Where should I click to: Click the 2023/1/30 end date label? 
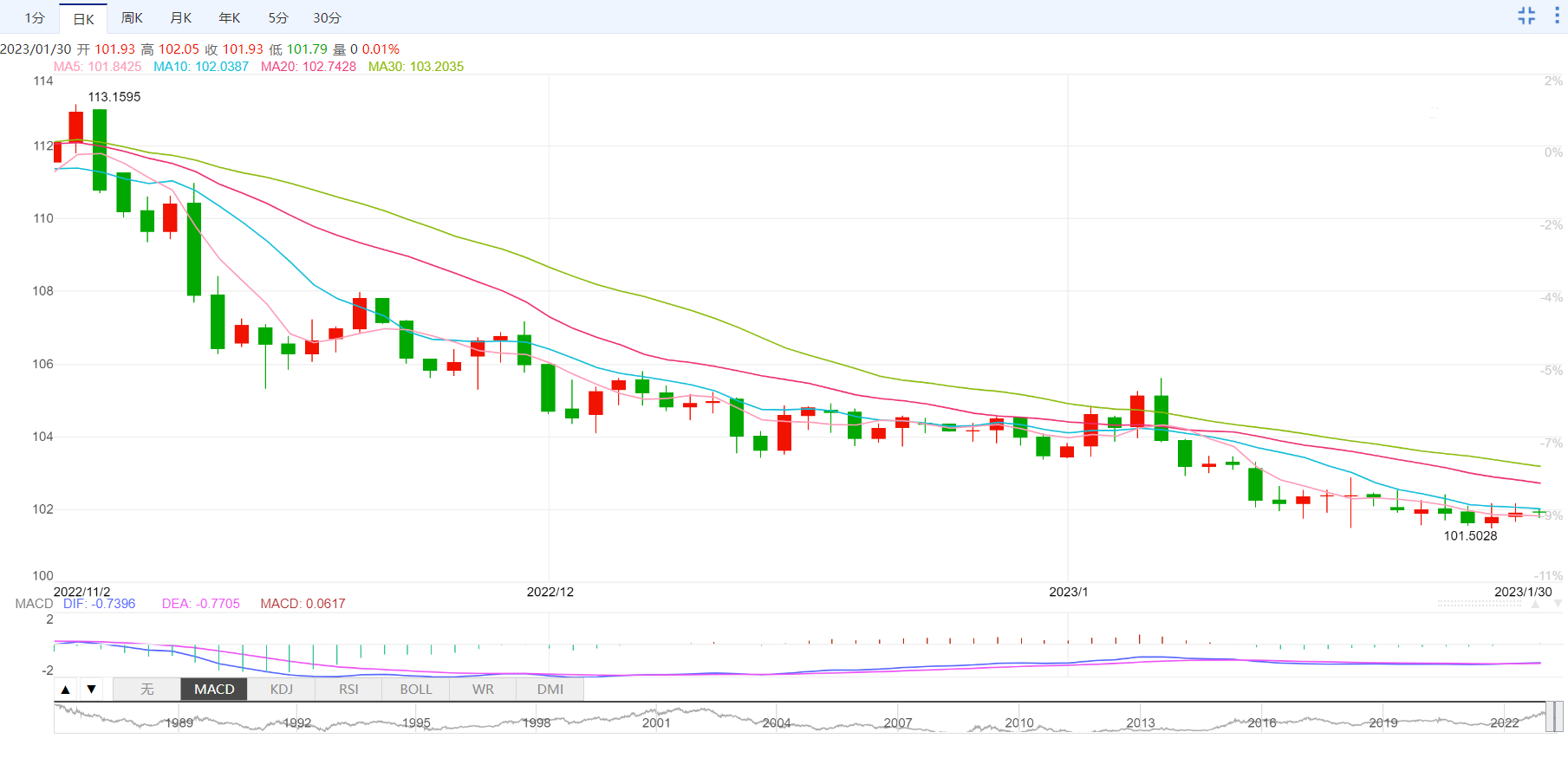click(1523, 593)
